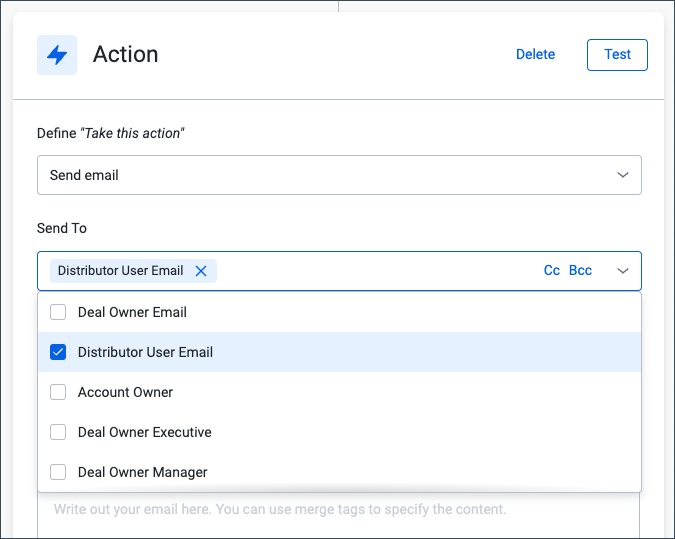Select the "Deal Owner Executive" option text
The height and width of the screenshot is (539, 675).
point(145,432)
